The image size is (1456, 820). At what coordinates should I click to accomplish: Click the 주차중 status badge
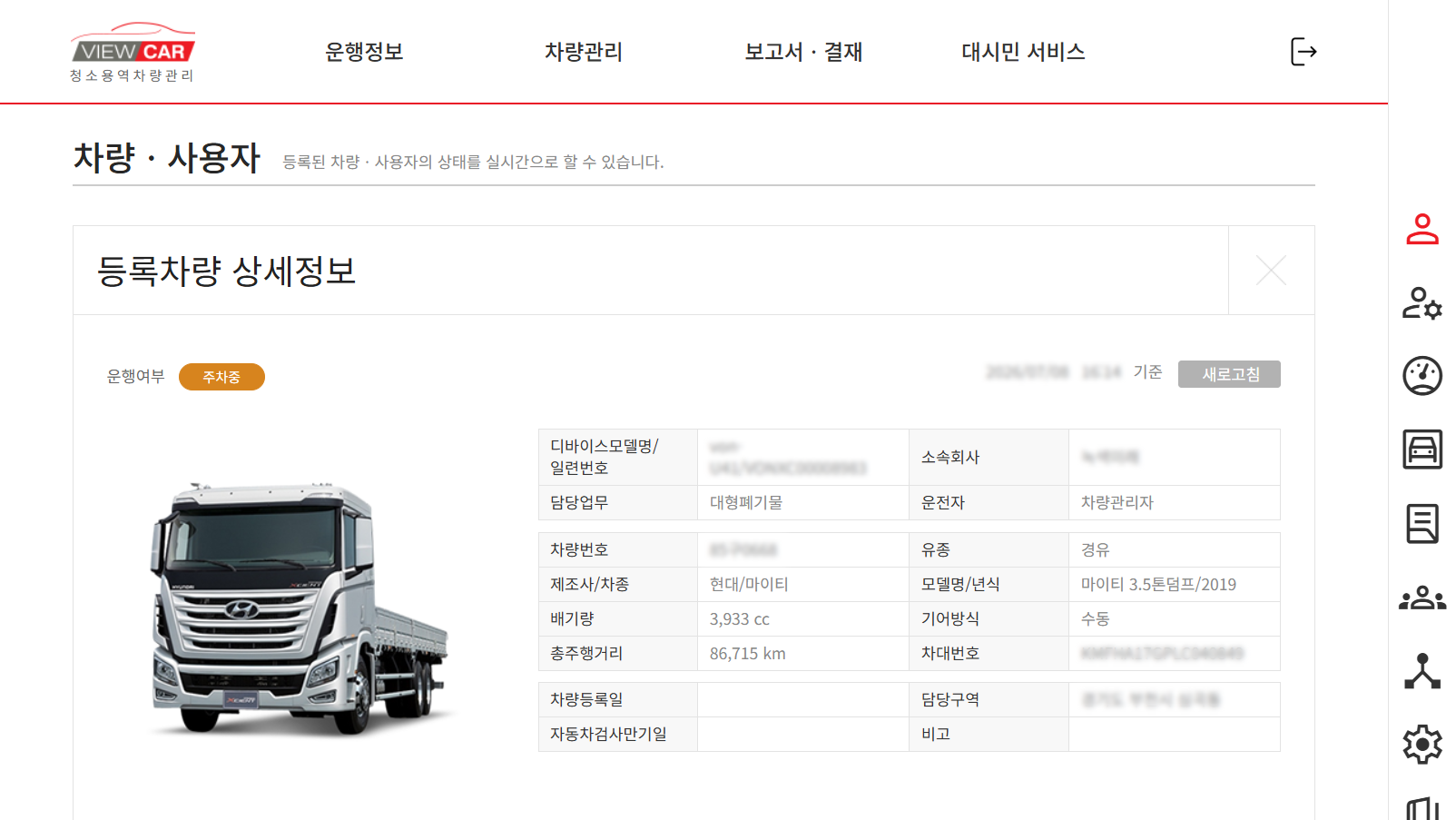pyautogui.click(x=221, y=377)
